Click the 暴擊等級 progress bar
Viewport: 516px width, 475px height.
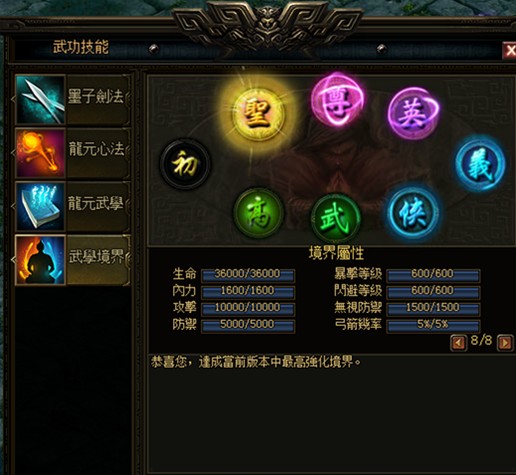click(x=433, y=275)
